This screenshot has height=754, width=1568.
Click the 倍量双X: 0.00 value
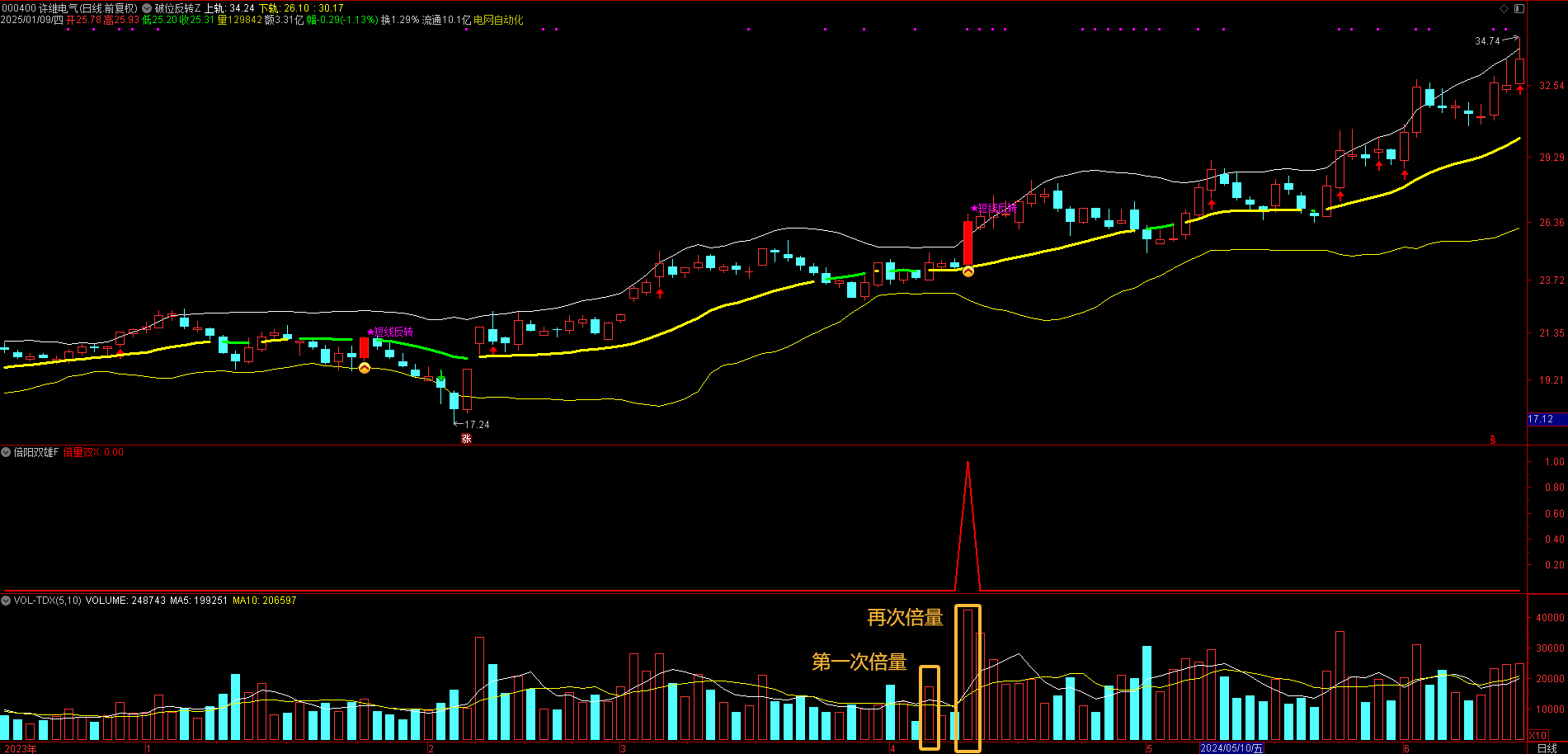94,452
